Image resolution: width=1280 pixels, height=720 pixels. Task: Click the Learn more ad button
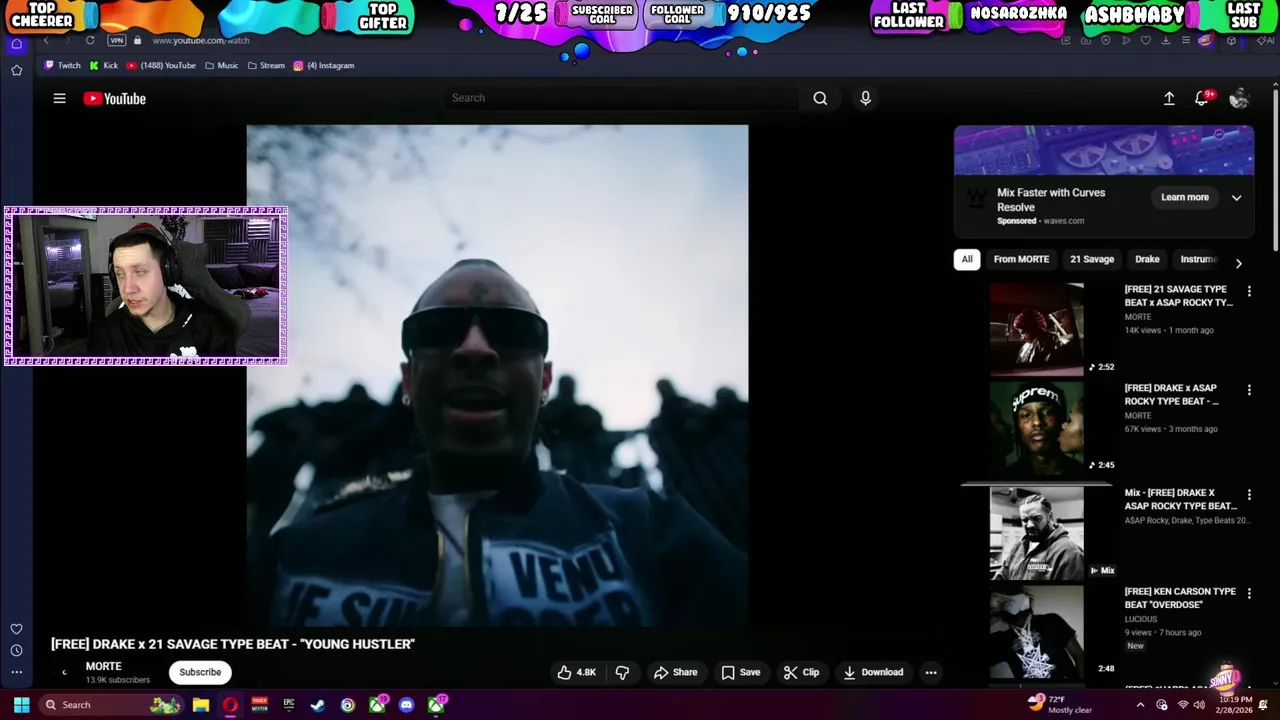1185,197
